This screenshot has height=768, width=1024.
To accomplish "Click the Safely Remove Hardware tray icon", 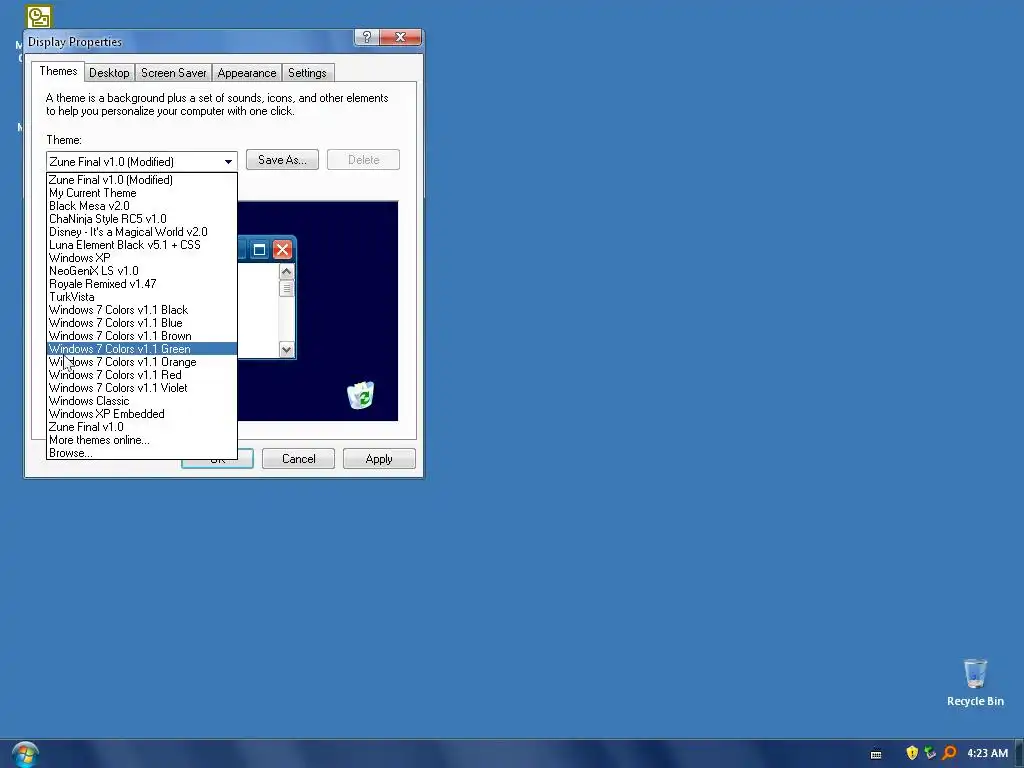I will point(930,753).
